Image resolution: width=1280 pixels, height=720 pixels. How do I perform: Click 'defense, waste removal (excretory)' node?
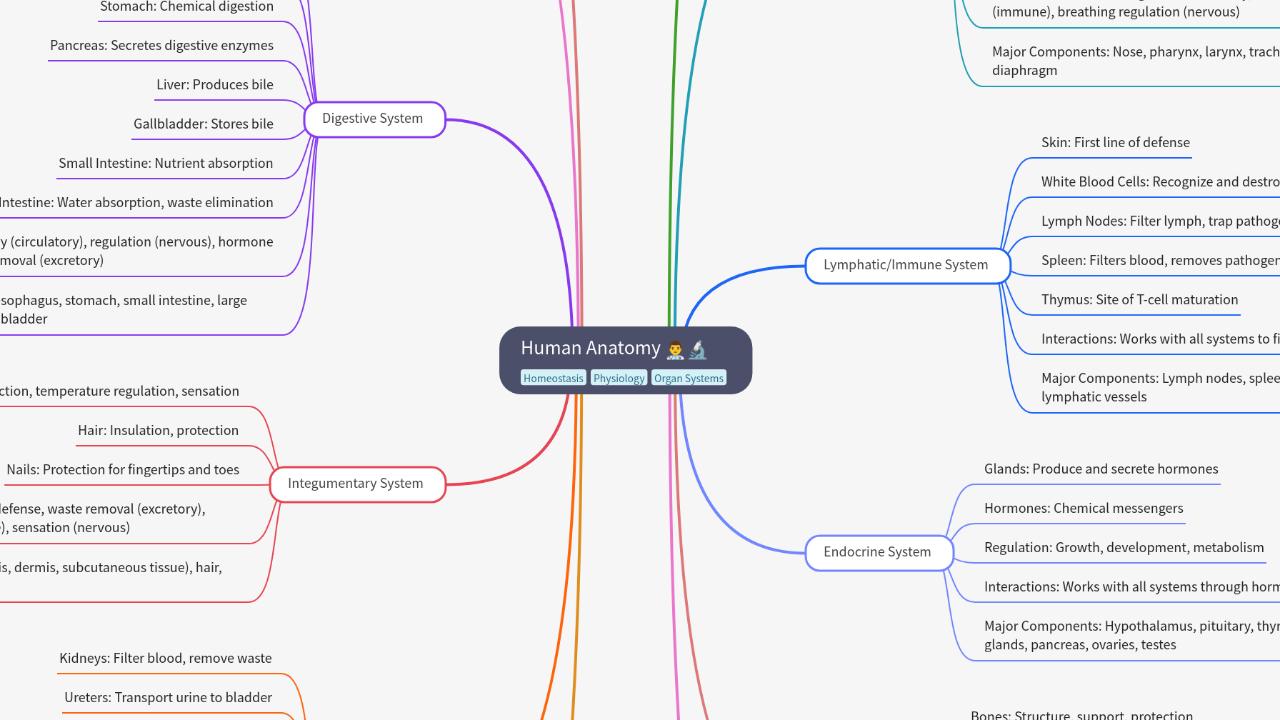point(103,518)
